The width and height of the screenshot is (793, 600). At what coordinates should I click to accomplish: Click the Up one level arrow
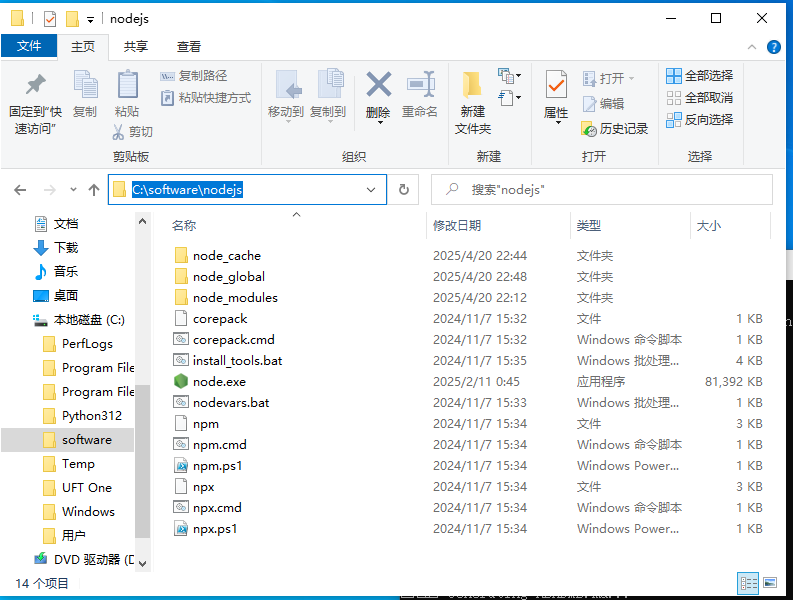tap(94, 190)
